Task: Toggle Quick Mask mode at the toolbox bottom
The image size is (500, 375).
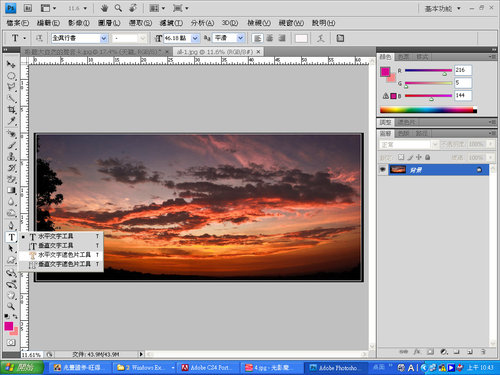Action: pyautogui.click(x=11, y=342)
